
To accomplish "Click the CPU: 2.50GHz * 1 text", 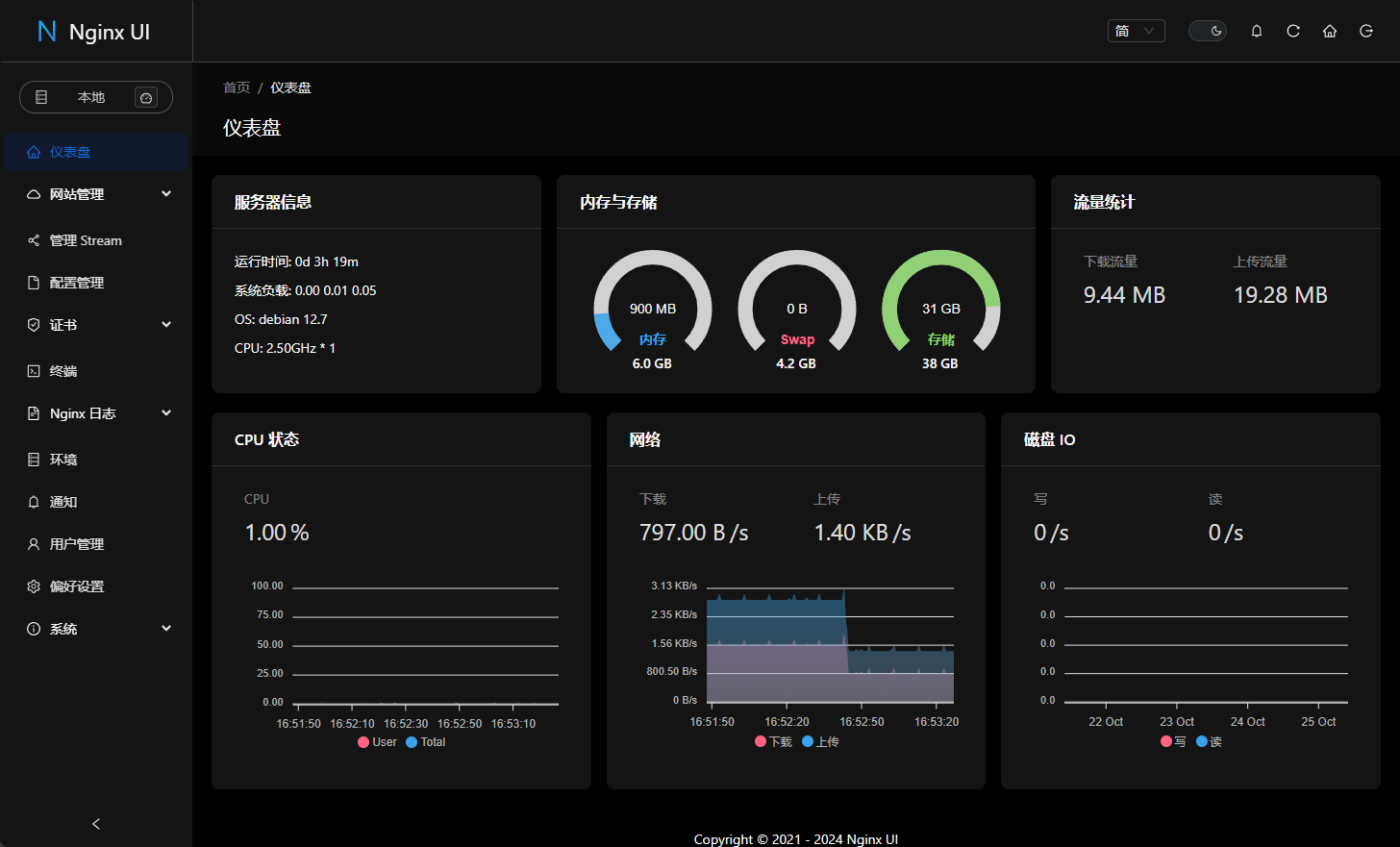I will [x=285, y=348].
